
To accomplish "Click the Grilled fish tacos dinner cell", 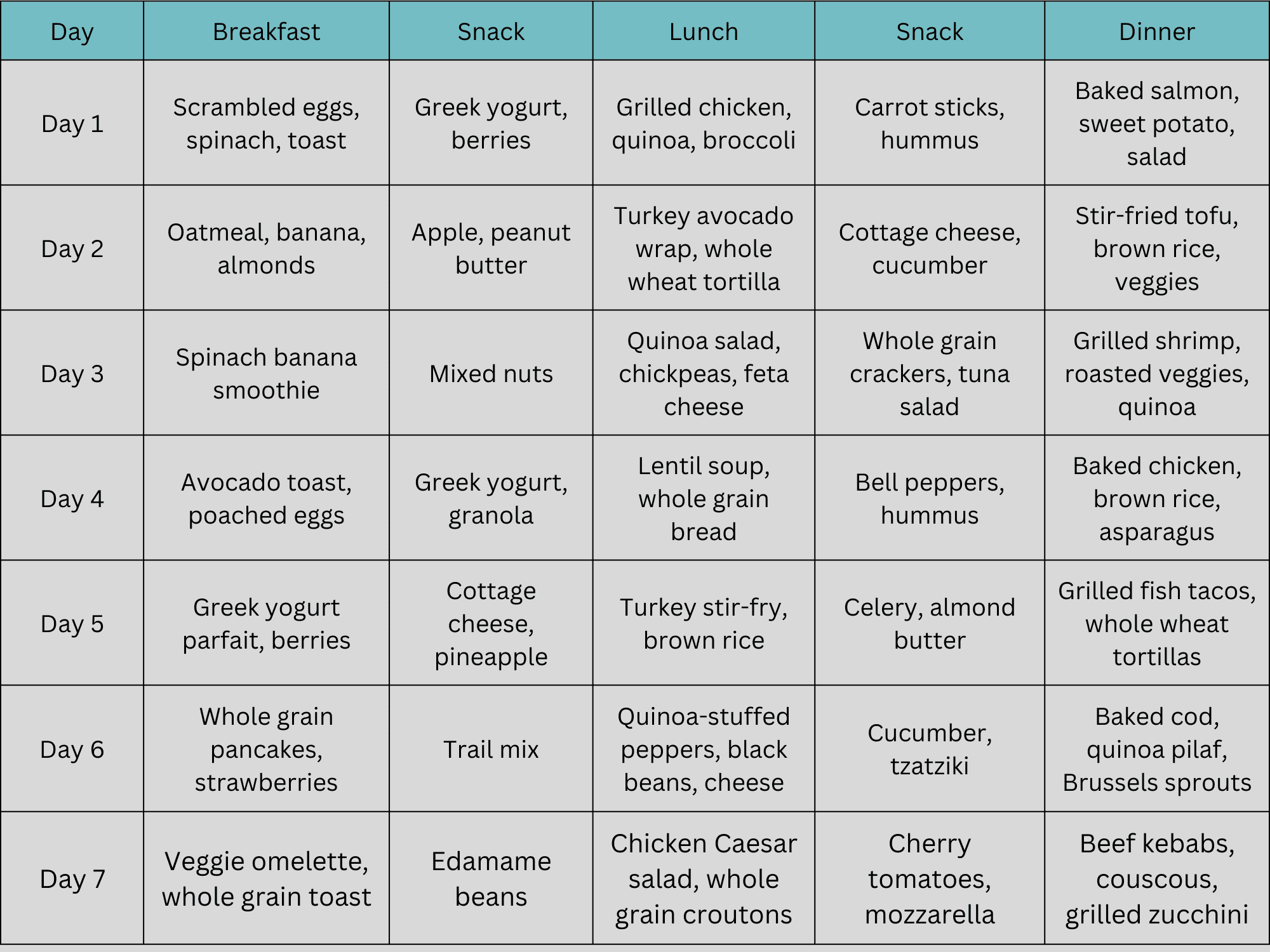I will [1156, 624].
